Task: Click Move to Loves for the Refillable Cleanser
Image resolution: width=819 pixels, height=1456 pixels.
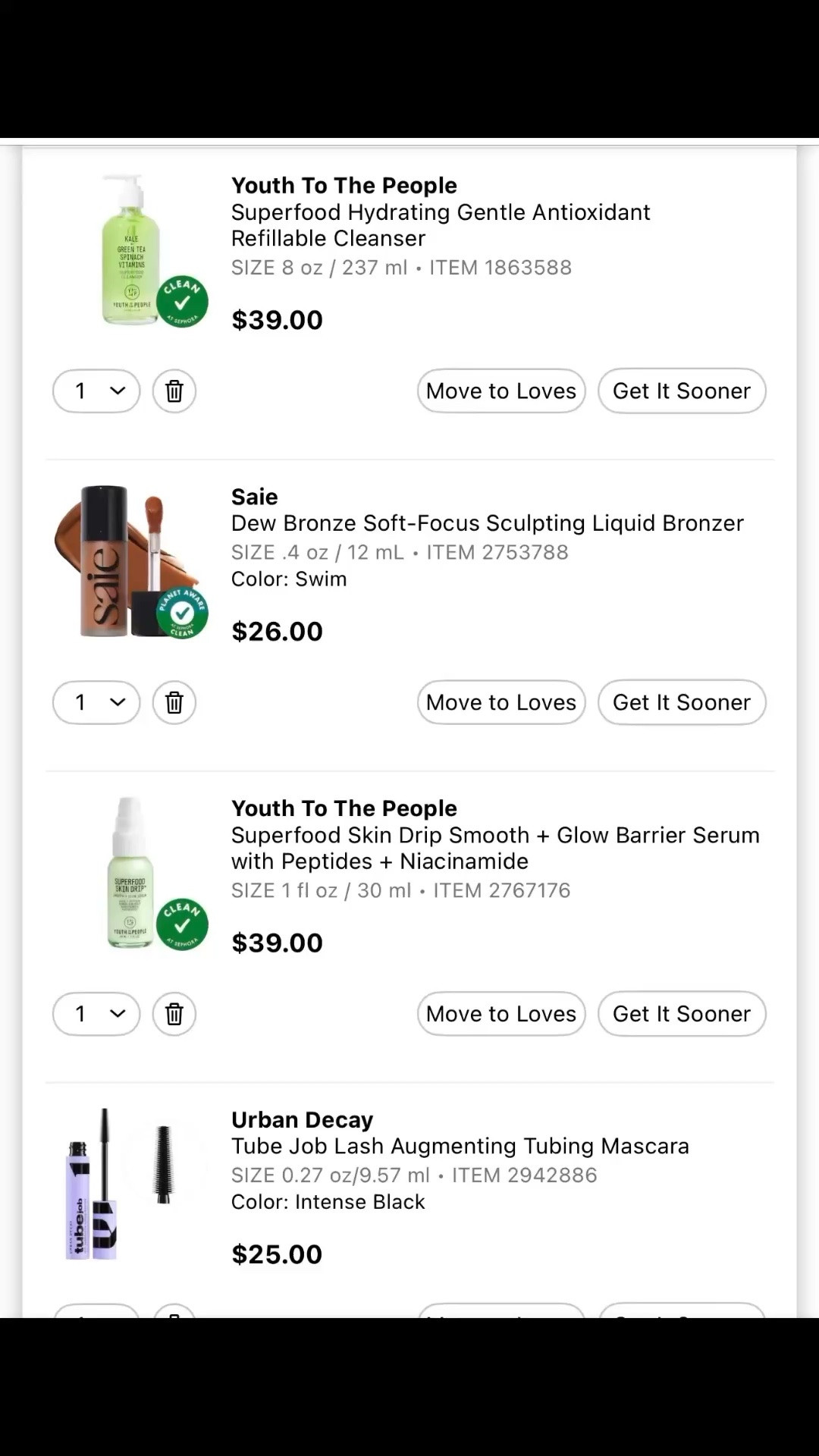Action: [500, 391]
